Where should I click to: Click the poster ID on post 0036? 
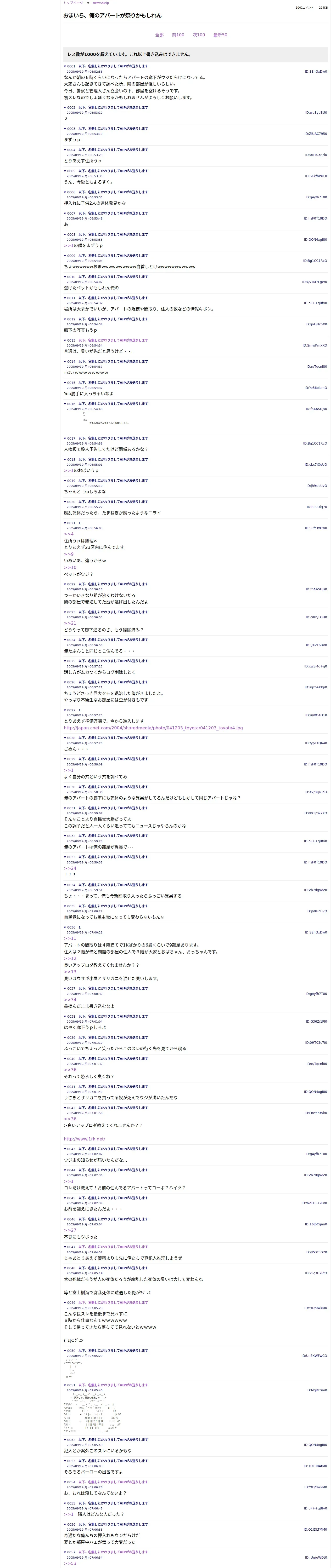(316, 932)
